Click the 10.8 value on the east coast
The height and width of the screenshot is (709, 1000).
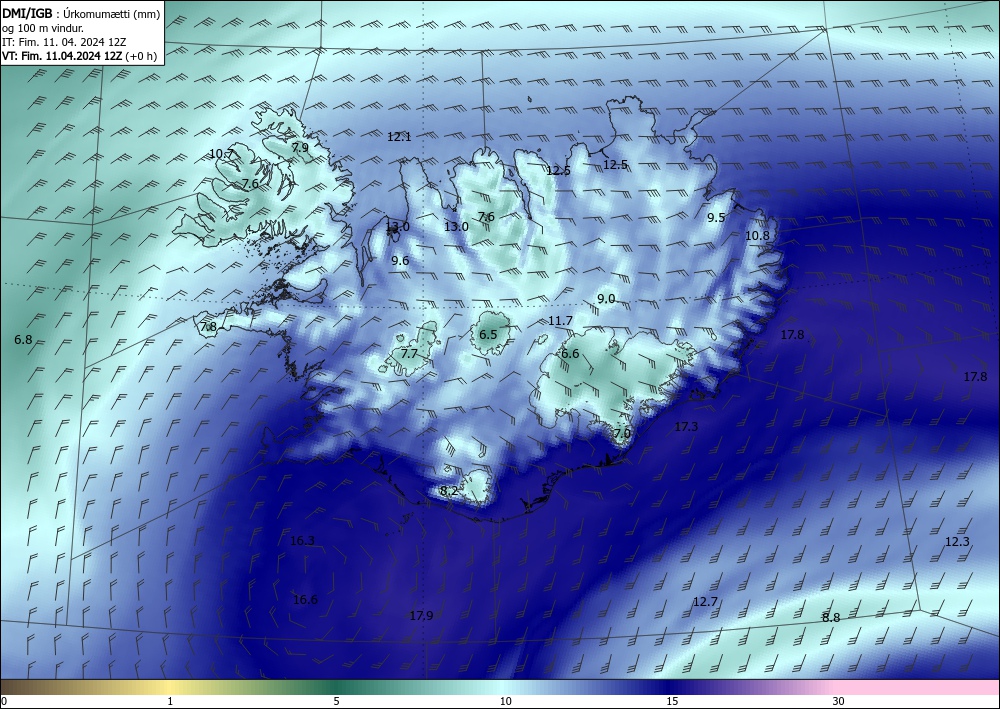(x=758, y=236)
